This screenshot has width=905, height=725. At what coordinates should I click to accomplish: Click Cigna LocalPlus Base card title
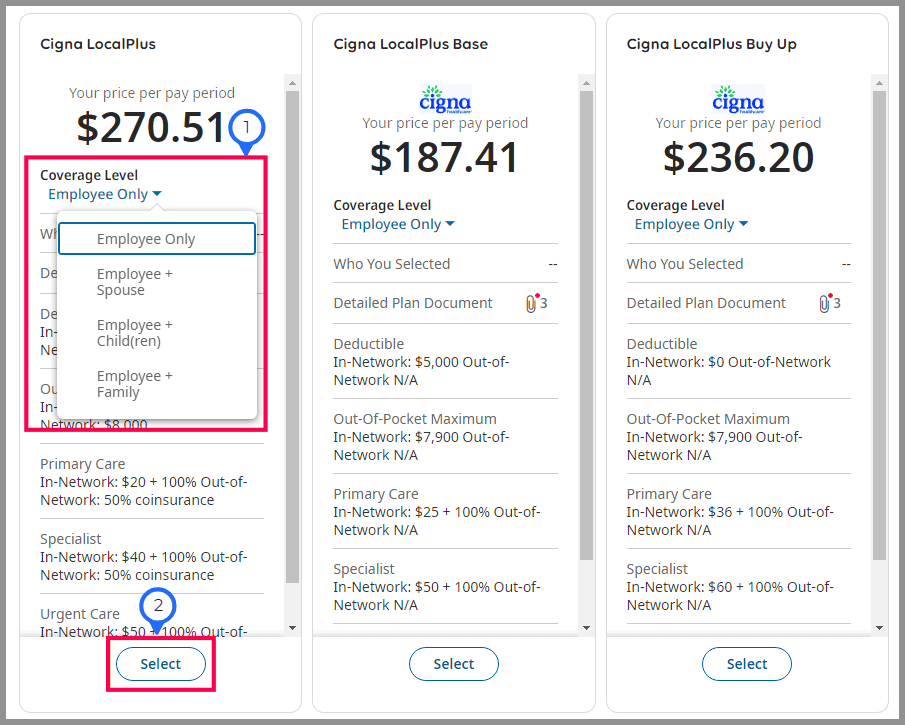410,44
